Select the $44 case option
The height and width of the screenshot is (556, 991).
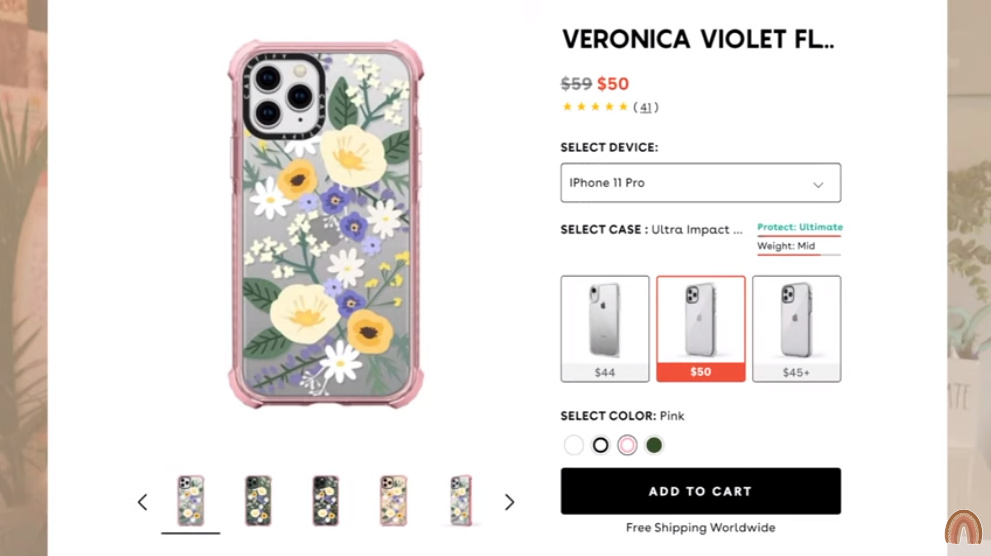(605, 328)
